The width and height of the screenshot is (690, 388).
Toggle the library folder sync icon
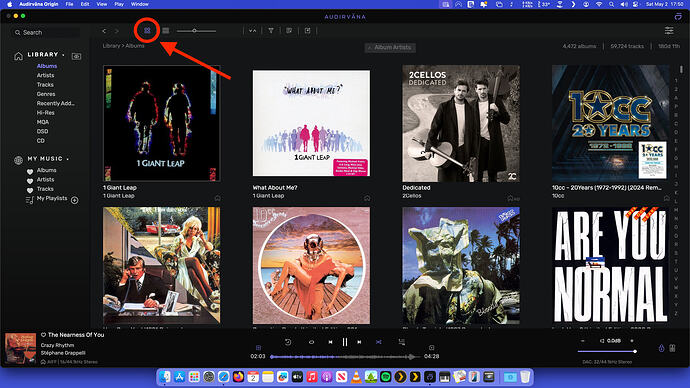point(76,56)
